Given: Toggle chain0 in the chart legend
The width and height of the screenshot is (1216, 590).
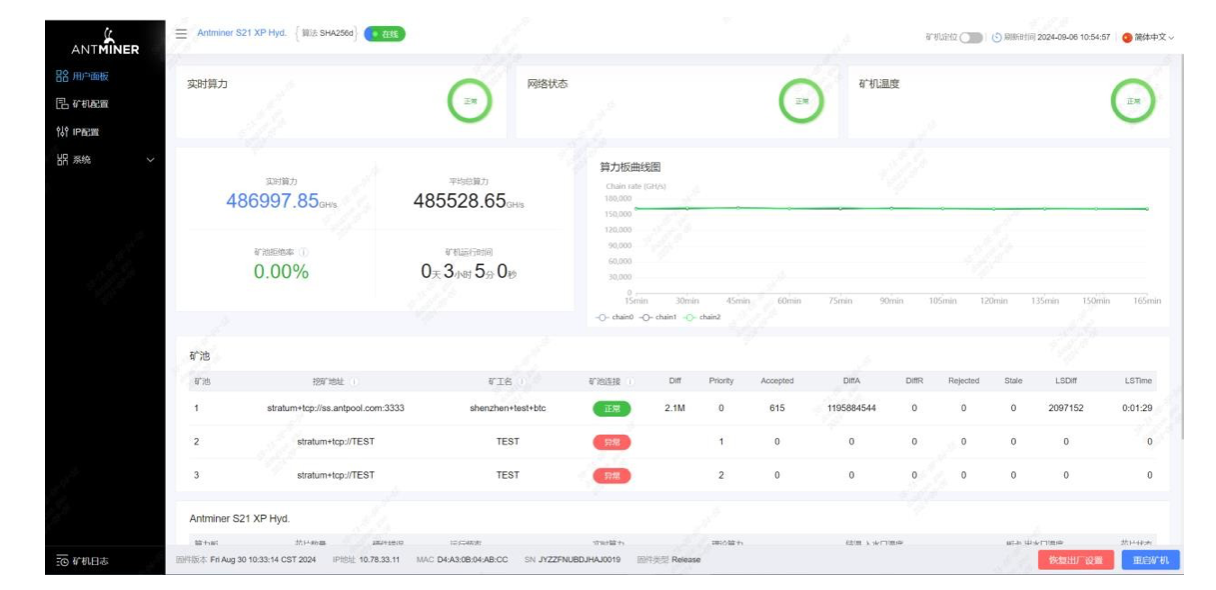Looking at the screenshot, I should point(615,317).
